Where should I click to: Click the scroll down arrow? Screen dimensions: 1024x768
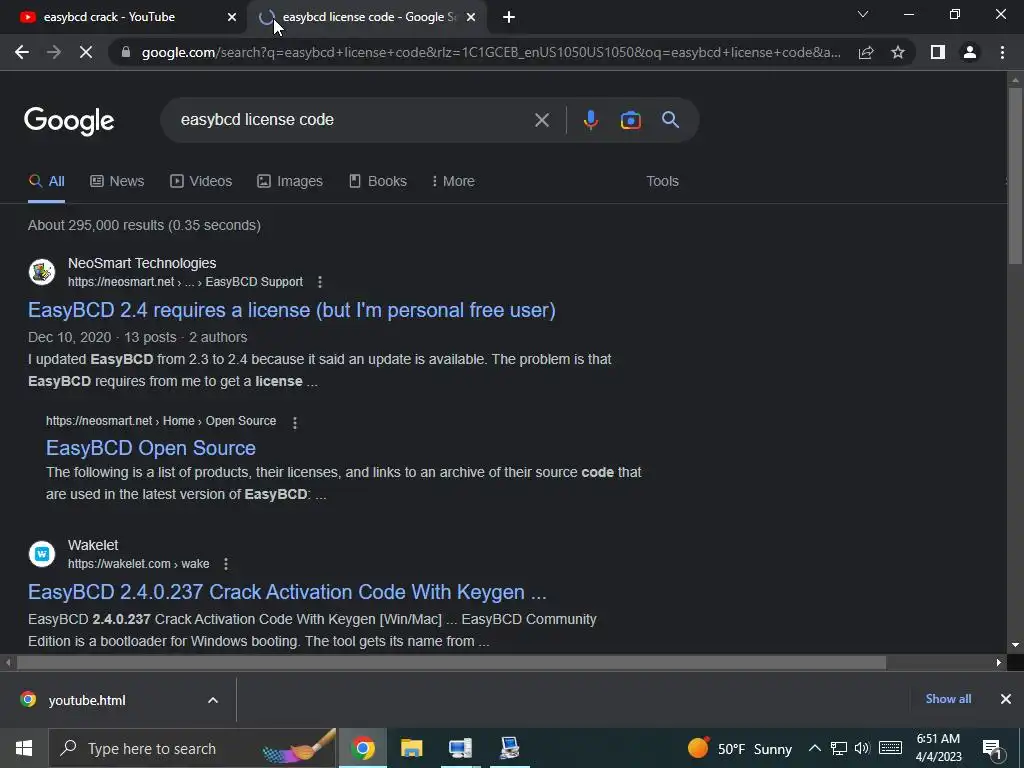[1015, 645]
